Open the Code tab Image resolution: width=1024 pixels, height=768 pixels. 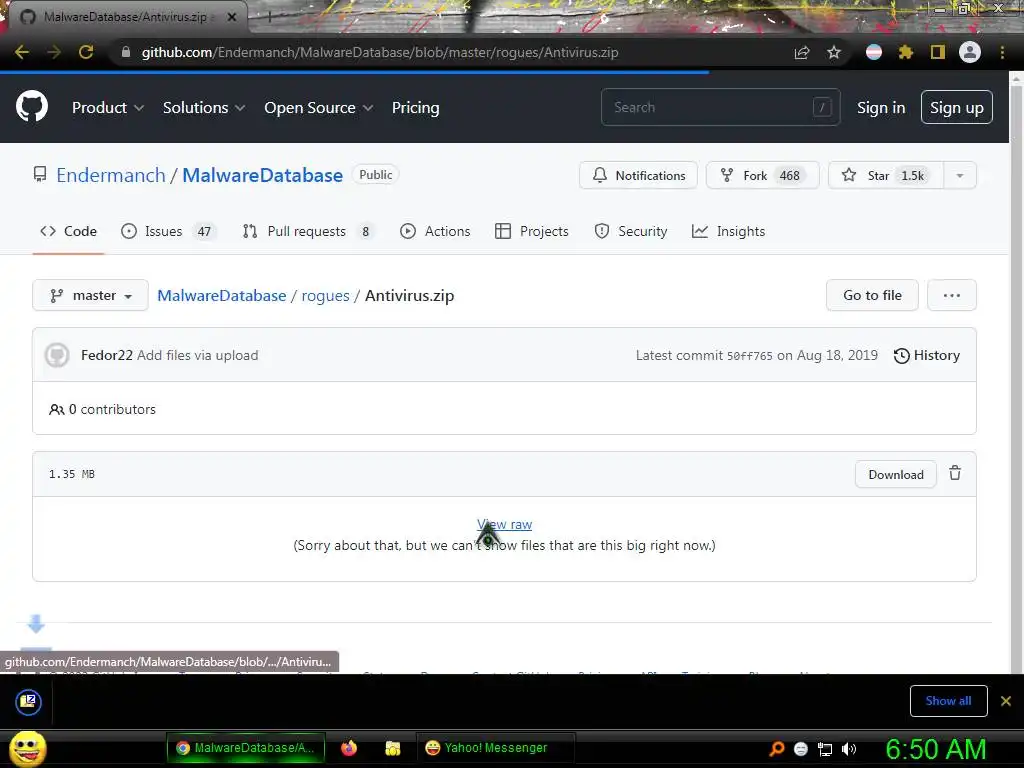[69, 231]
